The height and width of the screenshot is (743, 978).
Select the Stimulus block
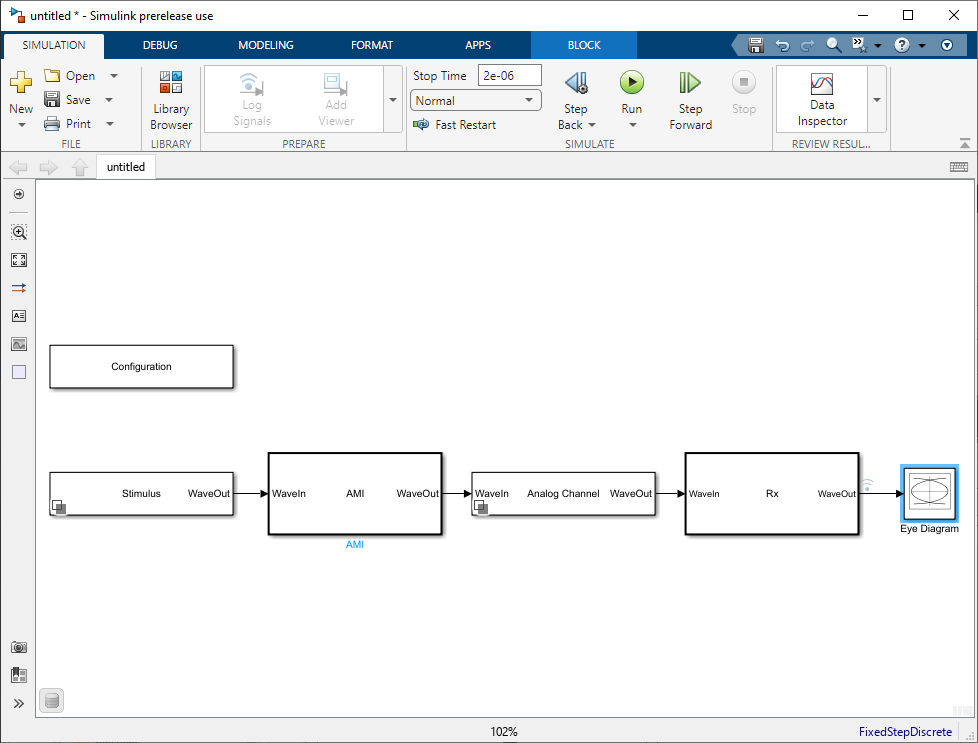pos(142,493)
